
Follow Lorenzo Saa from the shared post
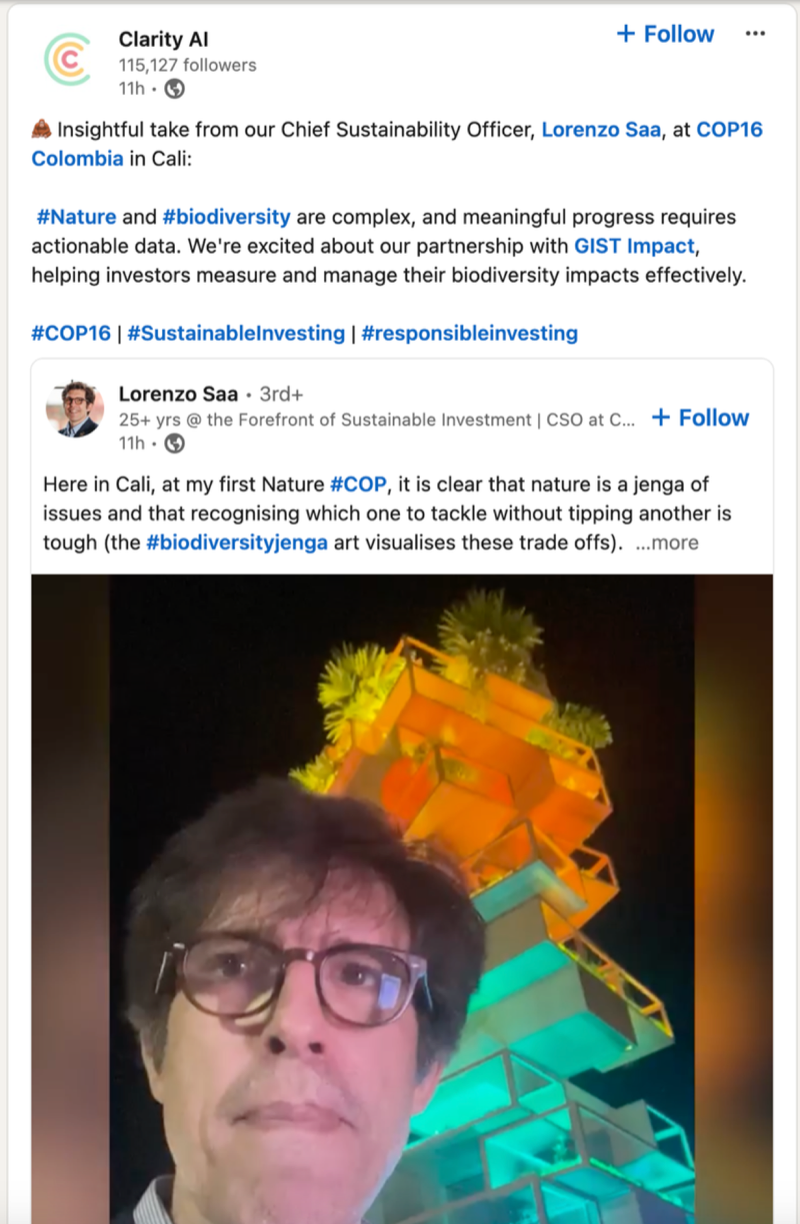click(x=700, y=418)
